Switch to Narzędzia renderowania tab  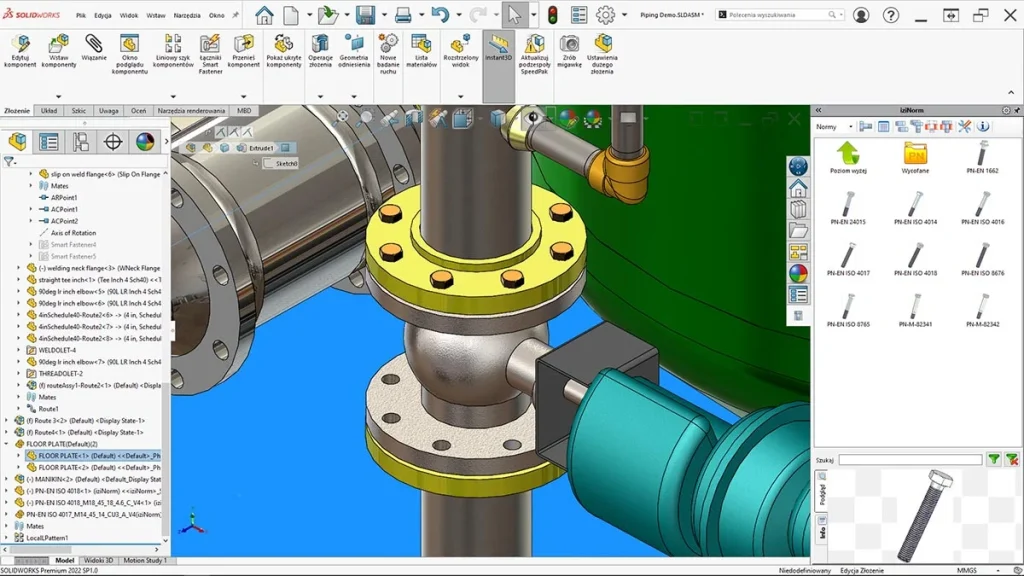tap(191, 110)
